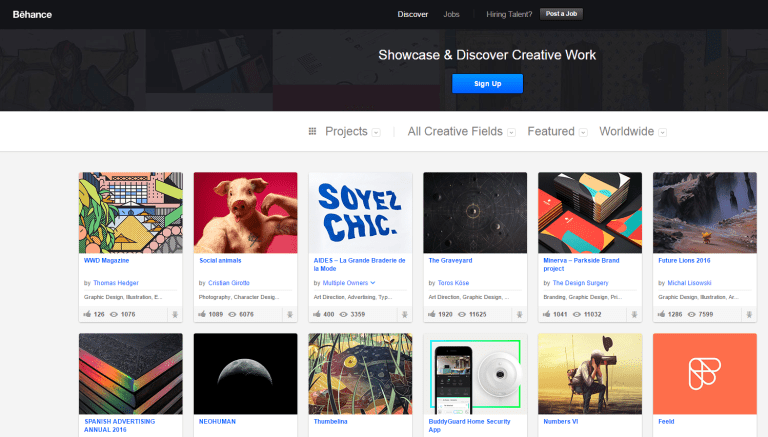Open SPANISH ADVERTISING ANNUAL 2016 link
This screenshot has width=768, height=437.
pyautogui.click(x=120, y=425)
